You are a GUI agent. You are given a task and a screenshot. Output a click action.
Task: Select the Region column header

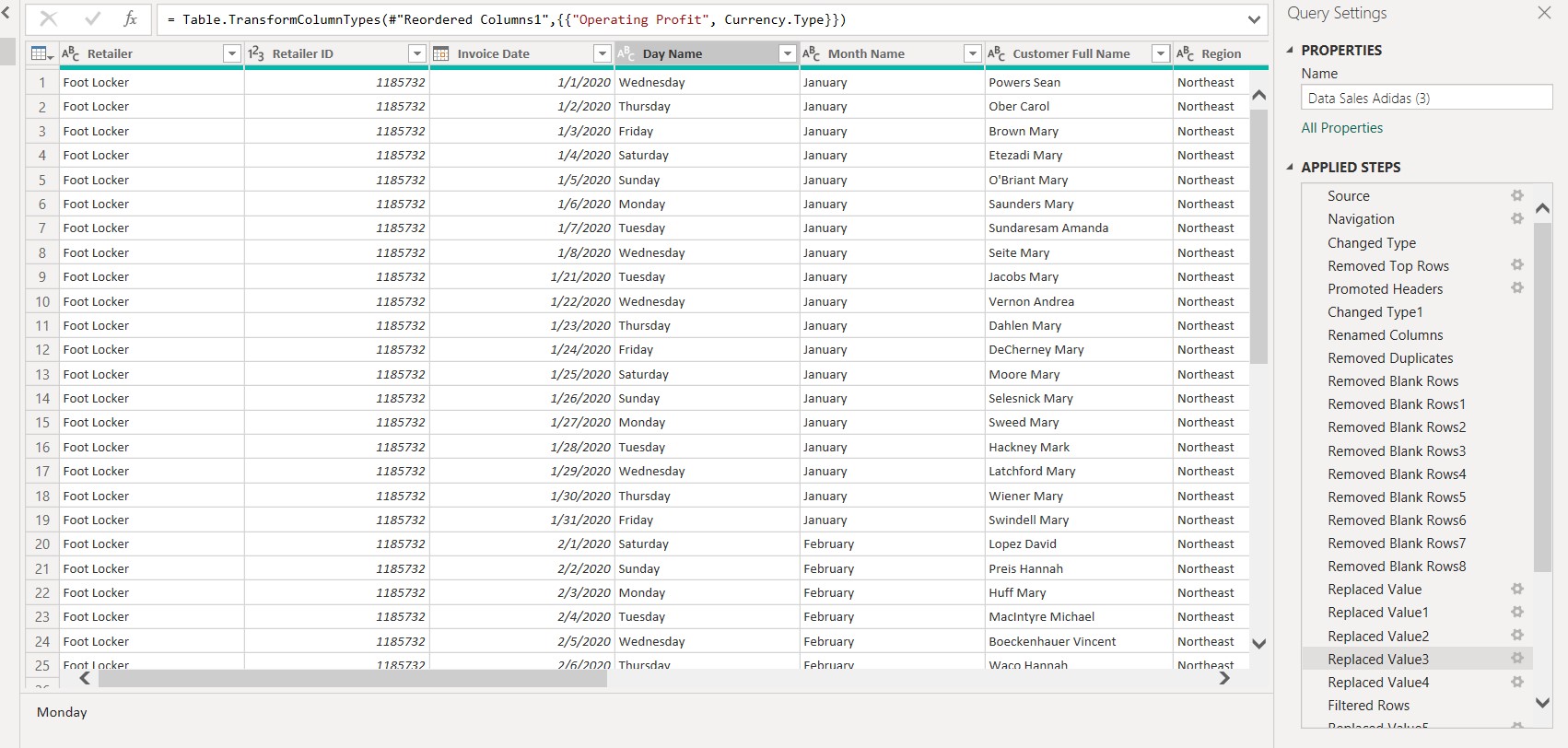pyautogui.click(x=1221, y=54)
